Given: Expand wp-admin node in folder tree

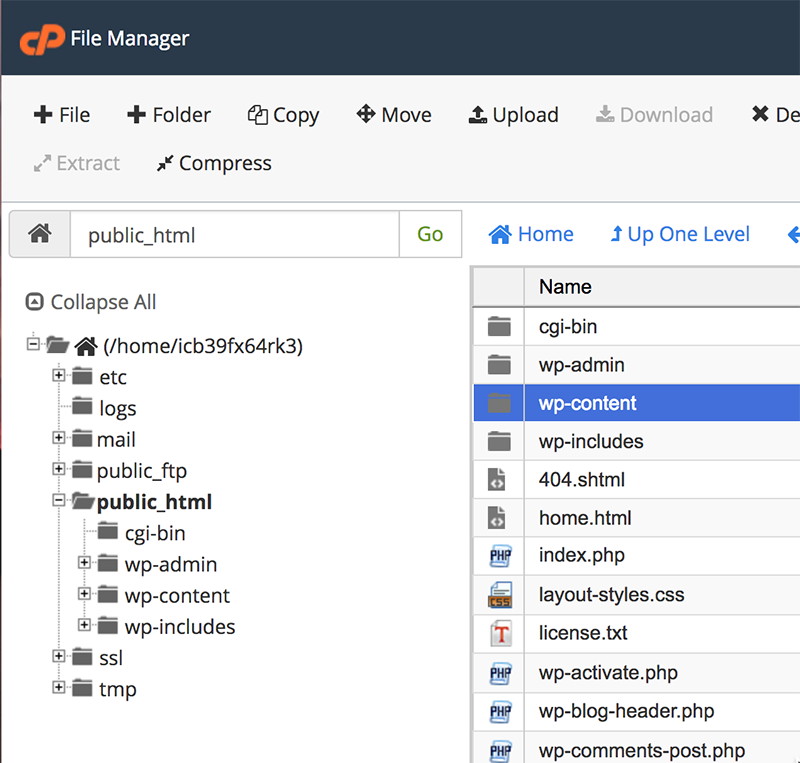Looking at the screenshot, I should [84, 562].
